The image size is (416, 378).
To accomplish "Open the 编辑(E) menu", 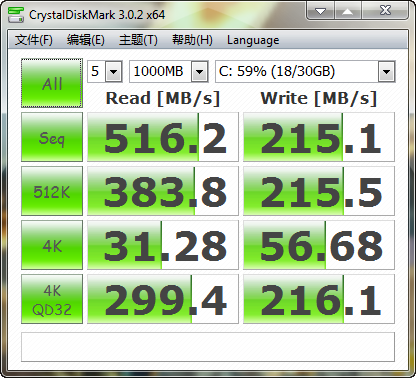I will (x=86, y=40).
